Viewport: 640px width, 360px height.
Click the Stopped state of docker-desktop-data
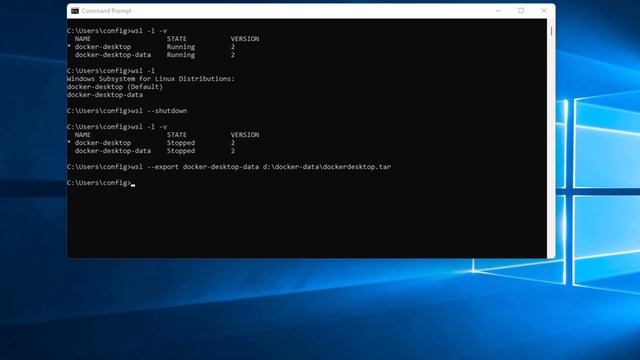180,151
